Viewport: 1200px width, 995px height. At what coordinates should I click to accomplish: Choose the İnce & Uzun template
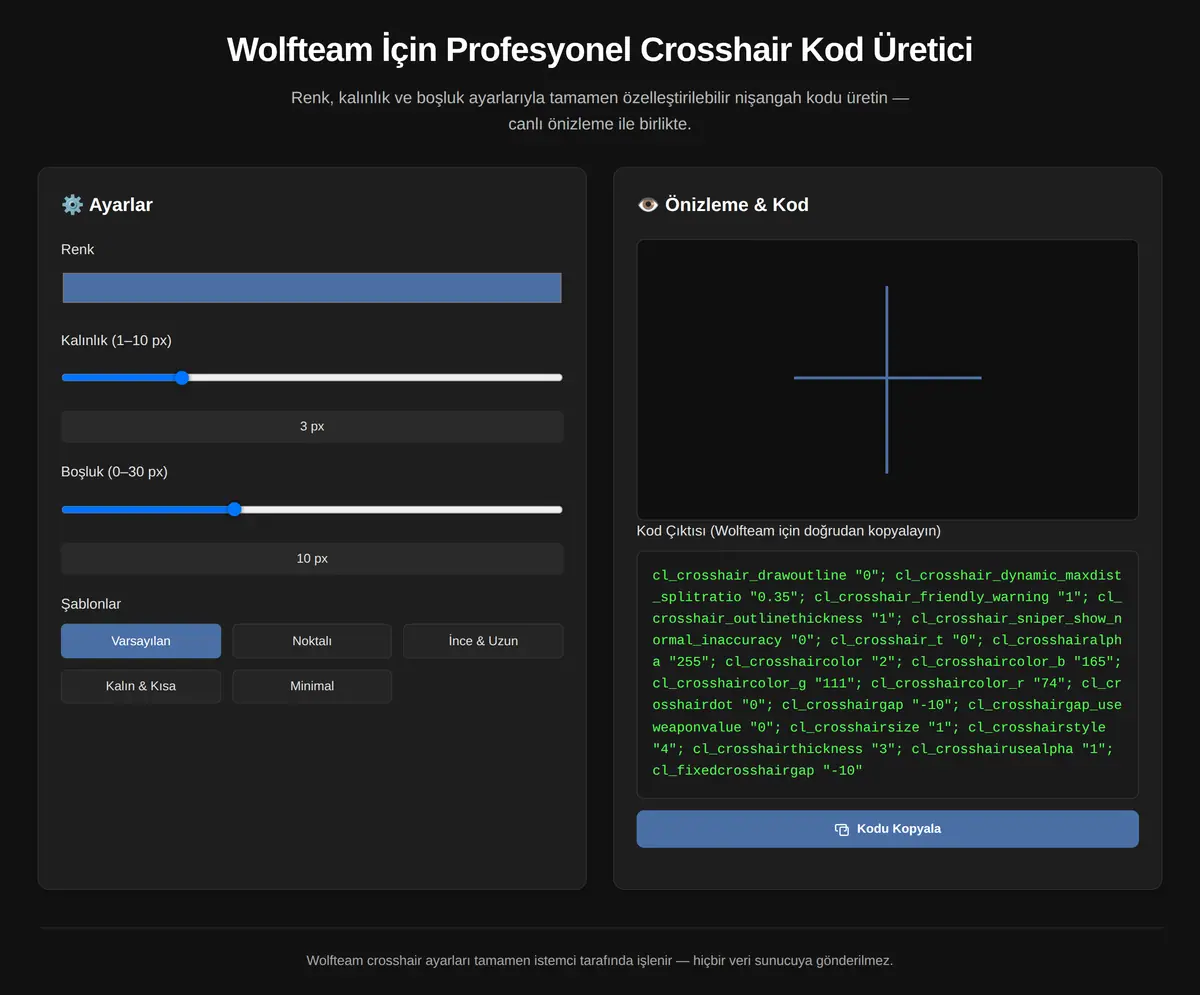tap(483, 641)
